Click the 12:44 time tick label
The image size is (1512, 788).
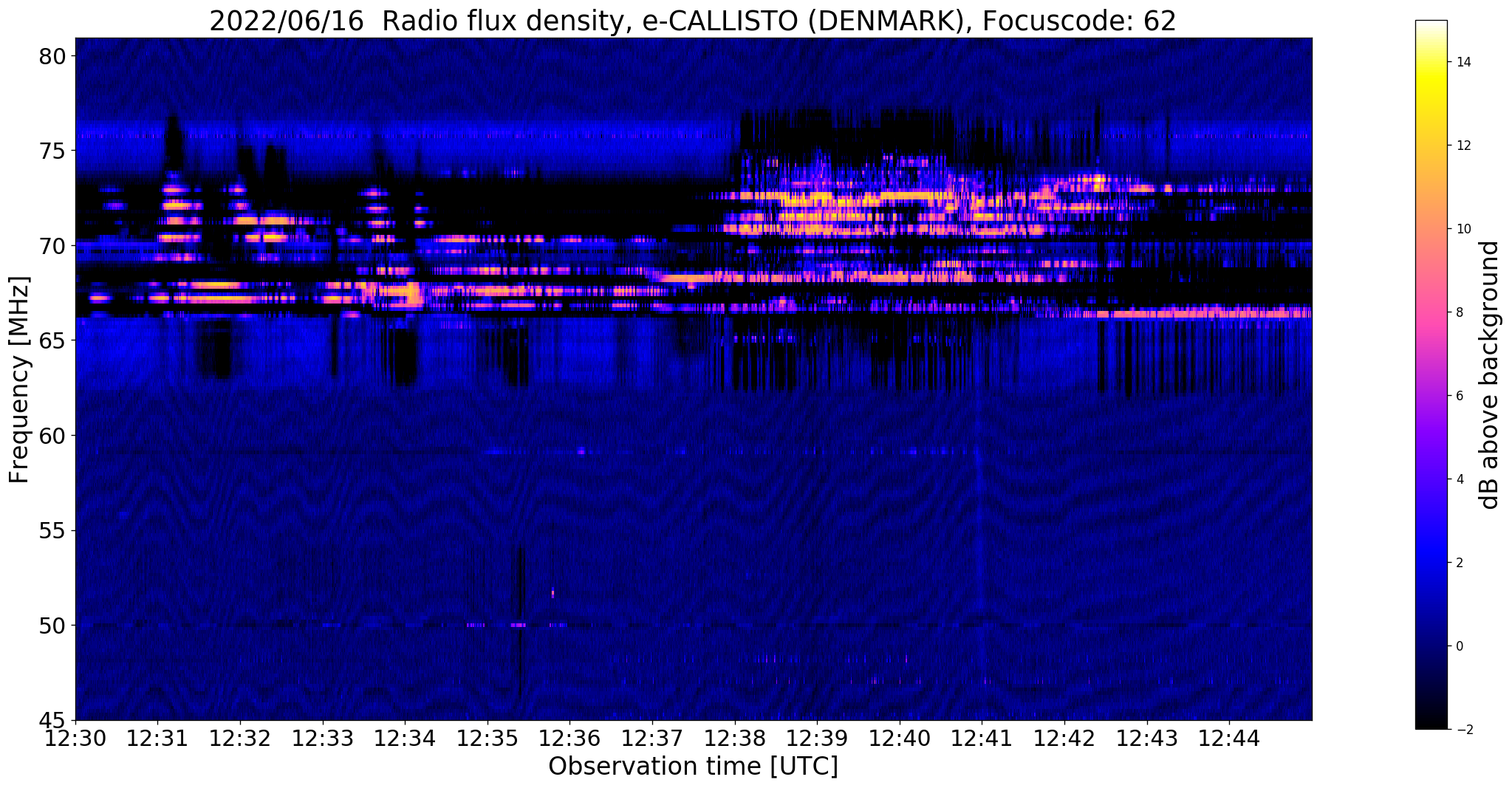click(x=1229, y=739)
